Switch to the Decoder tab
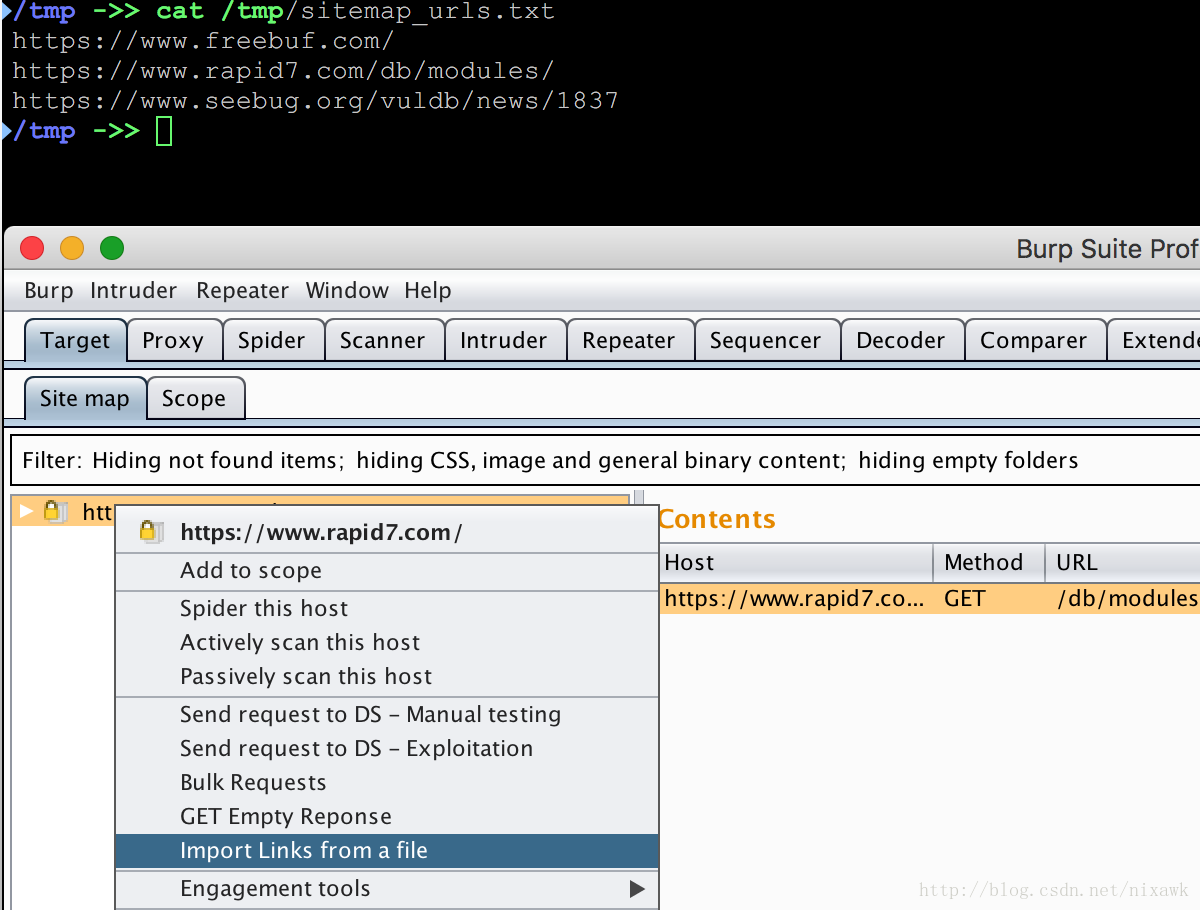The height and width of the screenshot is (910, 1200). coord(901,340)
